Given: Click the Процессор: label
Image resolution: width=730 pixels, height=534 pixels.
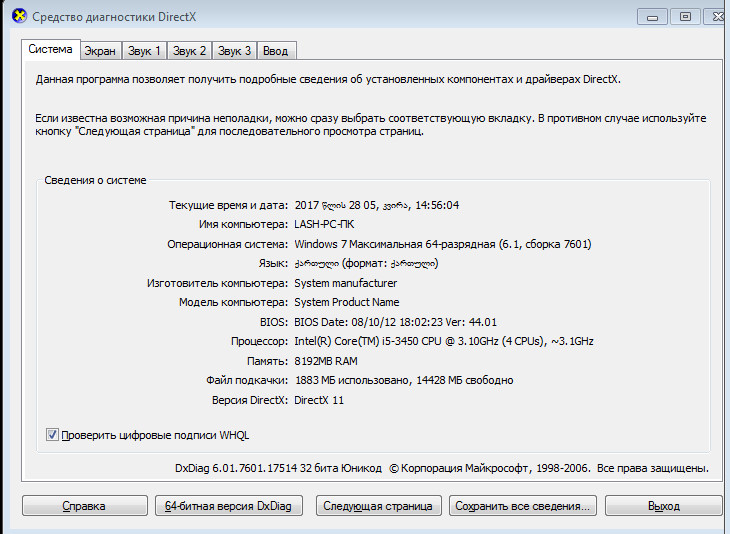Looking at the screenshot, I should point(259,341).
